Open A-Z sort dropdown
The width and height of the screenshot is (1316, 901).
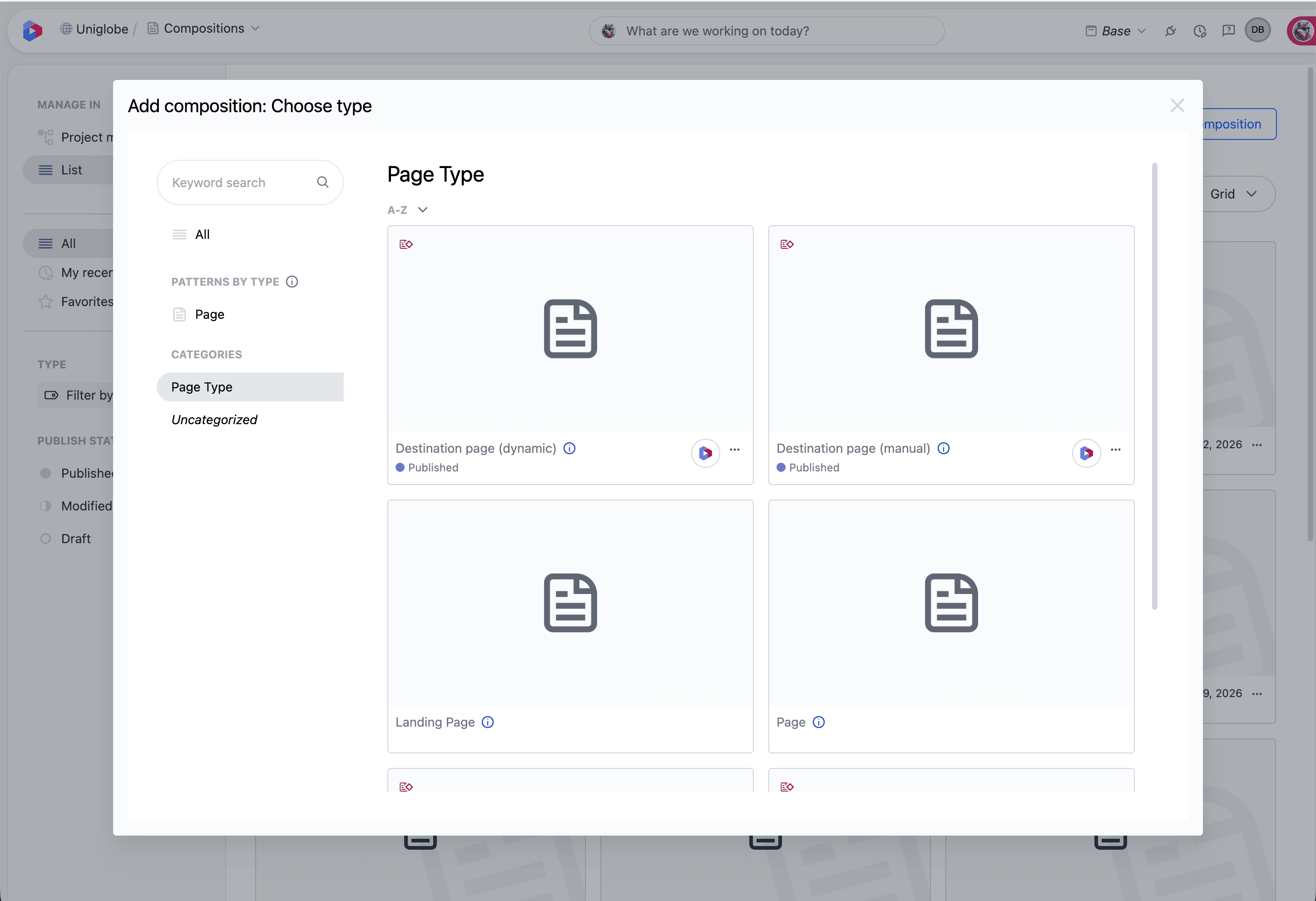click(x=408, y=210)
